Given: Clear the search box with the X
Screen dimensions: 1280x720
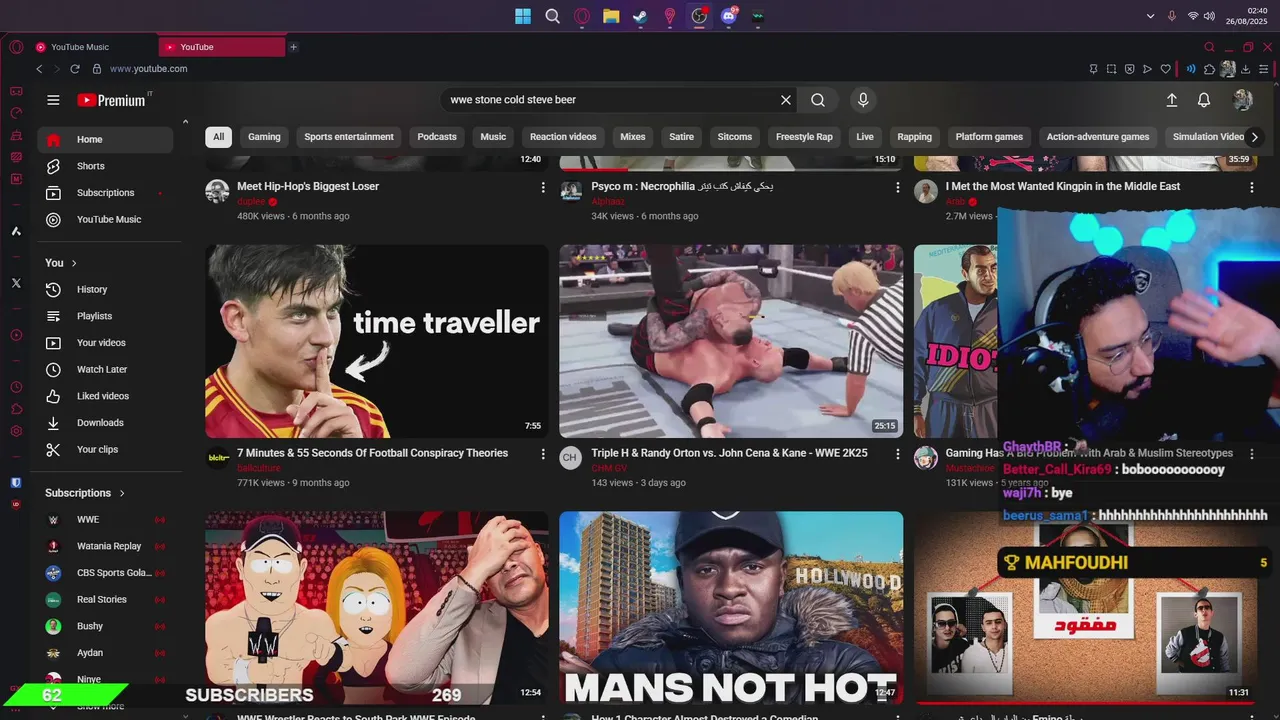Looking at the screenshot, I should pos(786,100).
